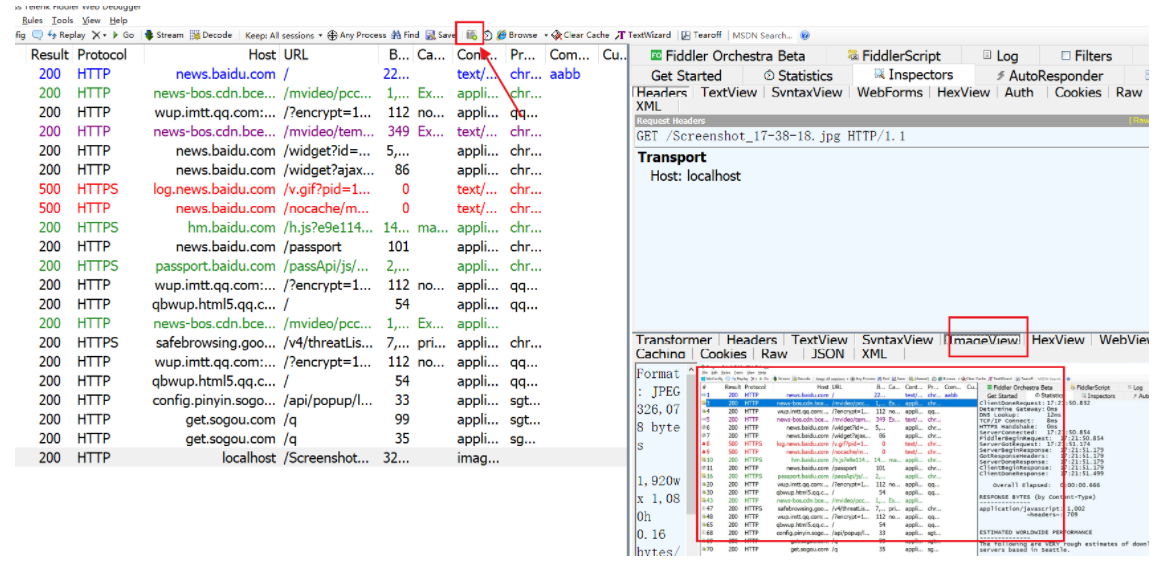Select the safebrowsing.goo... session row
Viewport: 1164px width, 566px height.
coord(321,342)
